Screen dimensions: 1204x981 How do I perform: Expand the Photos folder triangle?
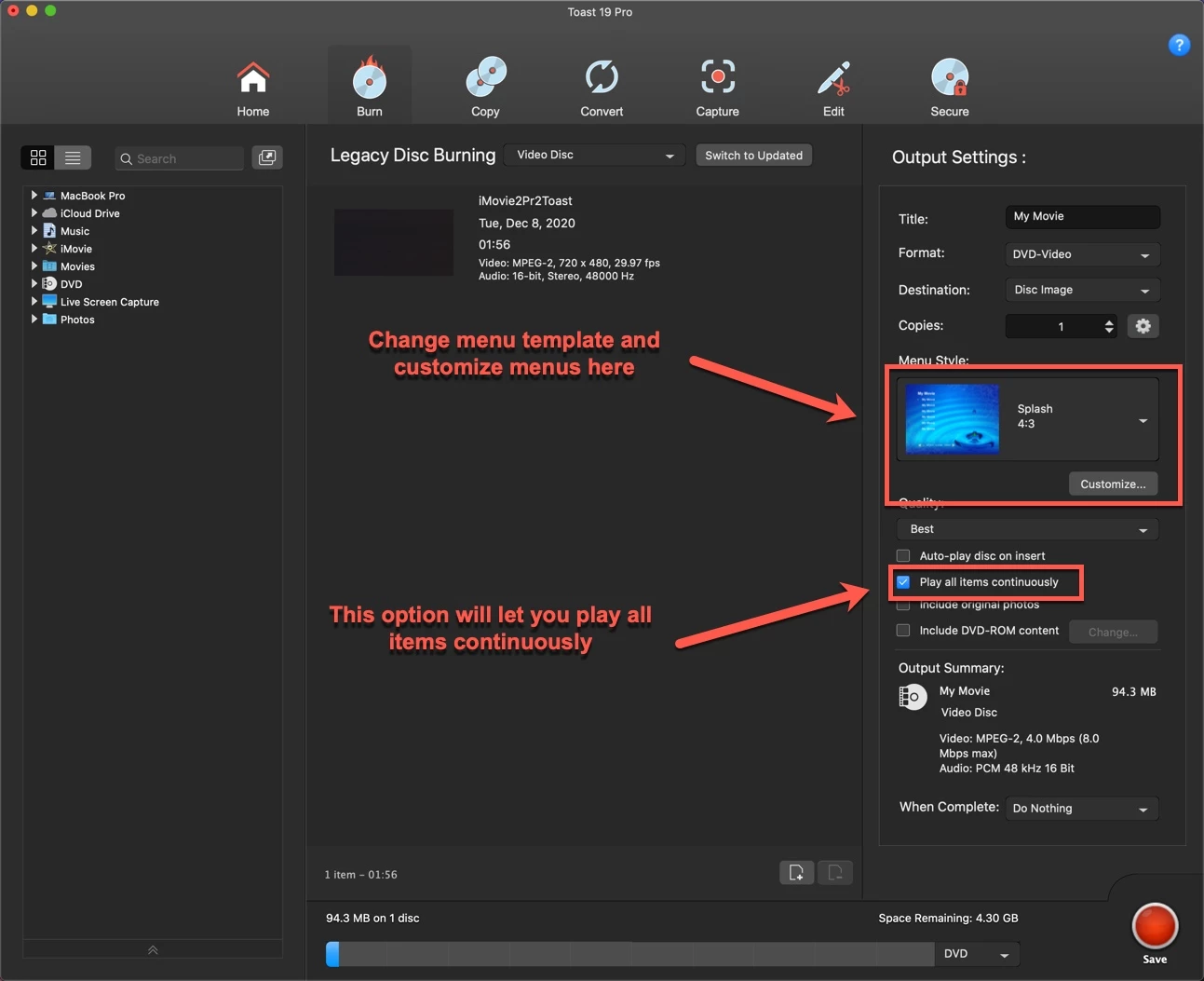(x=34, y=320)
